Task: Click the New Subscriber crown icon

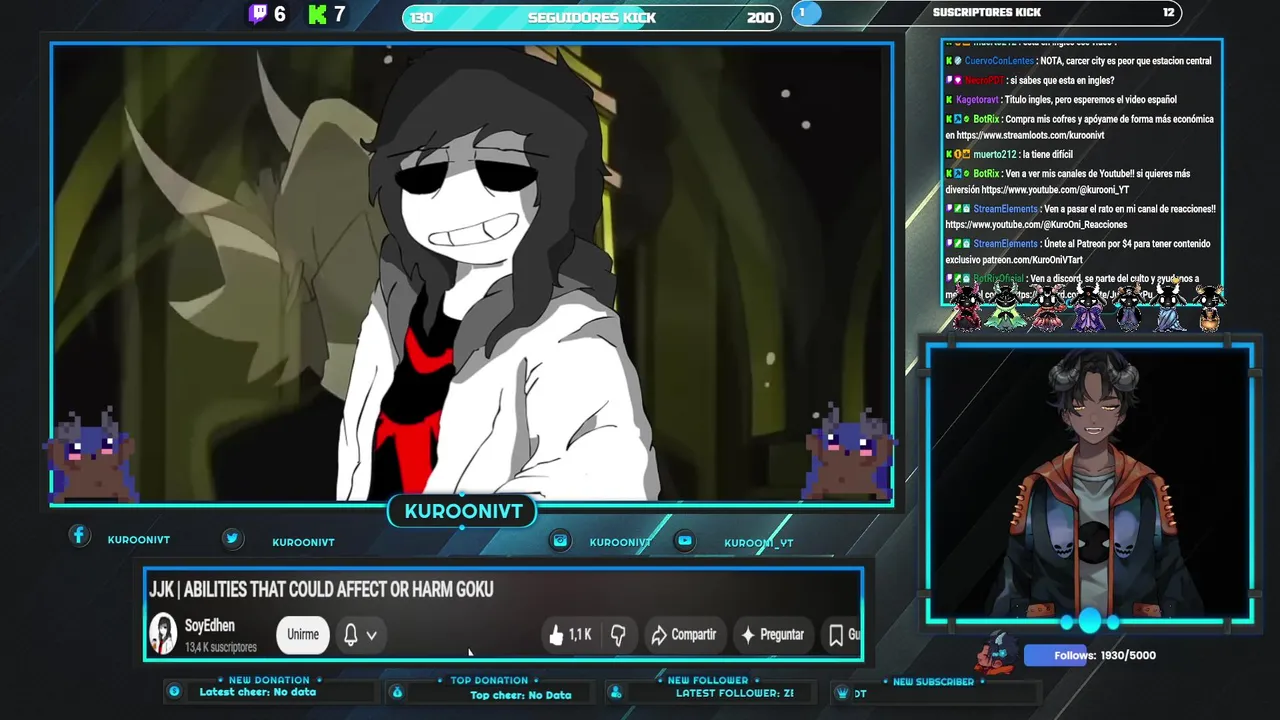Action: coord(842,692)
